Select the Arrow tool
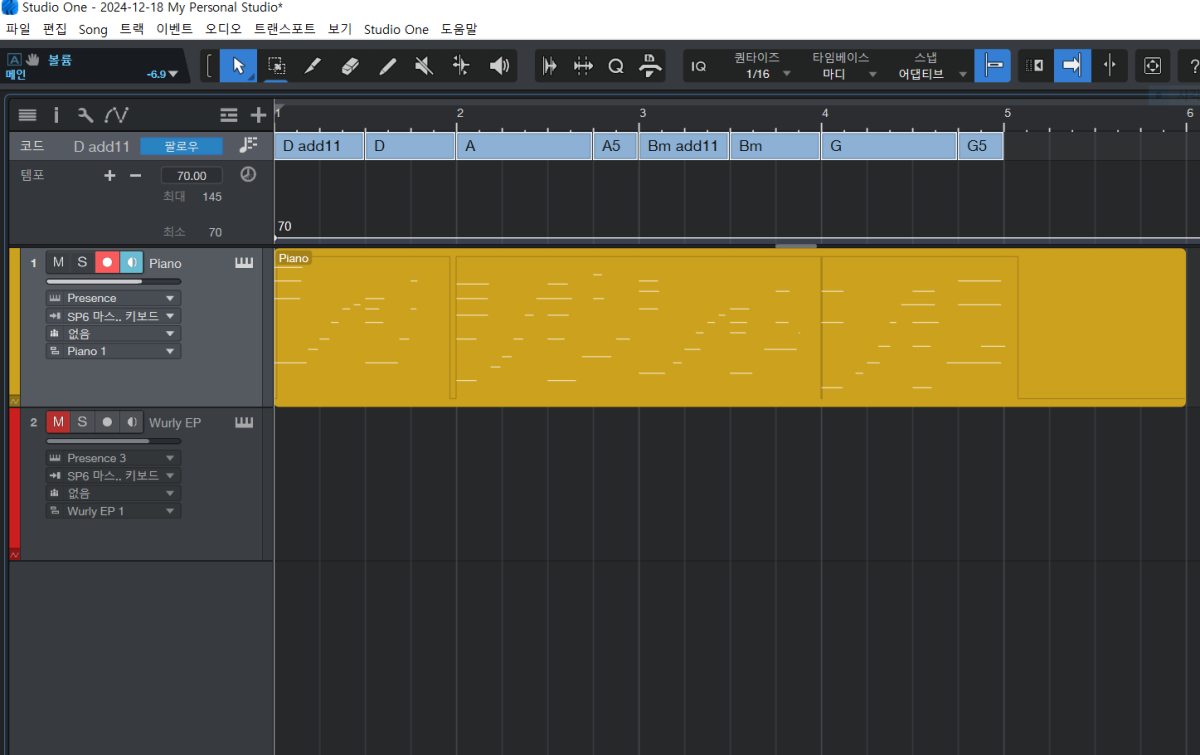The image size is (1200, 755). (x=238, y=66)
